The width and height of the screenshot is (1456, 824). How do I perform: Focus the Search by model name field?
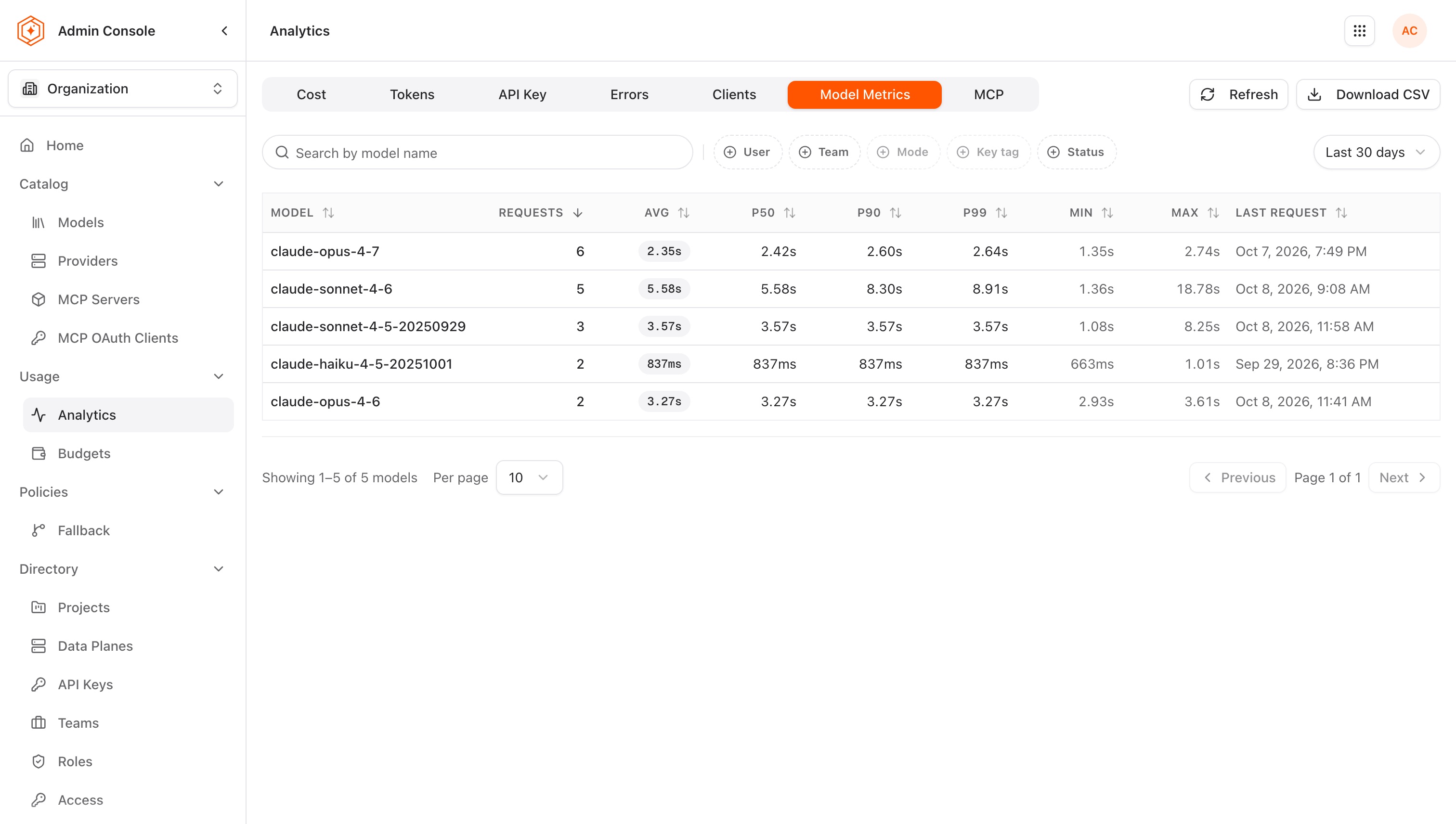coord(477,152)
